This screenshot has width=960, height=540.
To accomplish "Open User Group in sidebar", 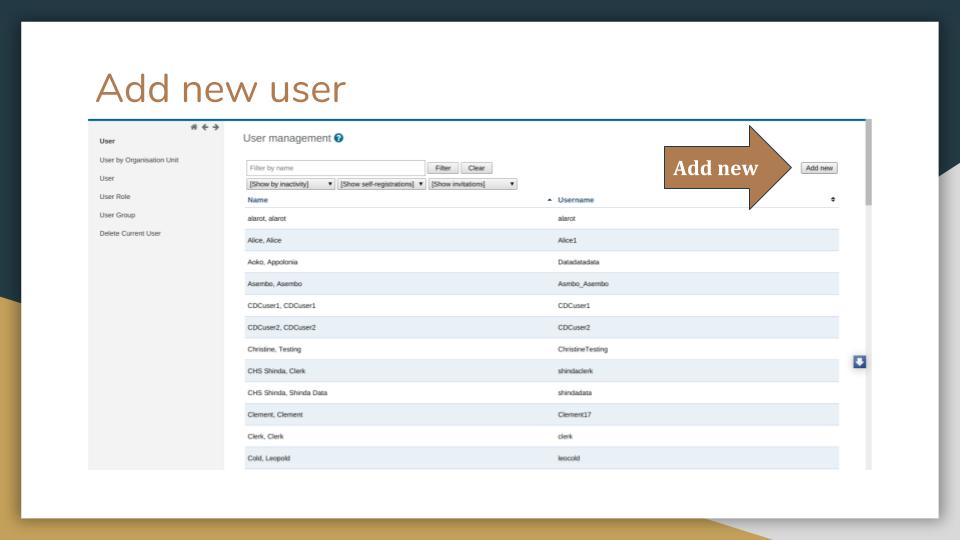I will click(x=117, y=215).
